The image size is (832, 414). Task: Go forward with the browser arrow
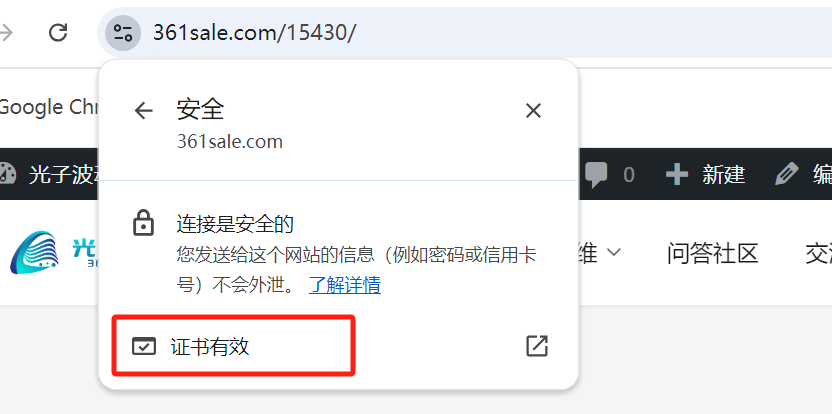point(5,33)
